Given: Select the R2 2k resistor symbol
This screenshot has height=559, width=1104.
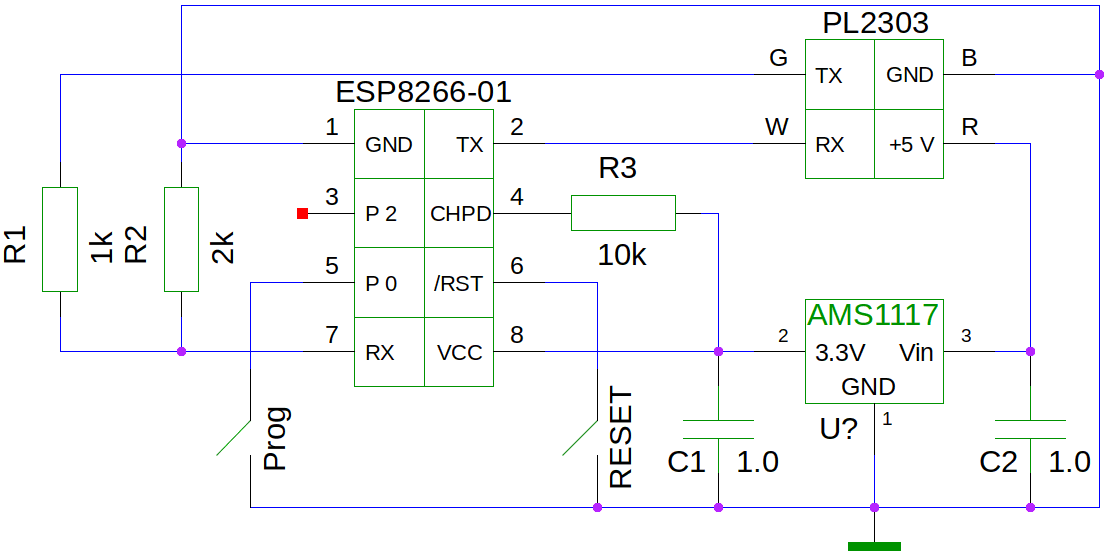Looking at the screenshot, I should [182, 239].
